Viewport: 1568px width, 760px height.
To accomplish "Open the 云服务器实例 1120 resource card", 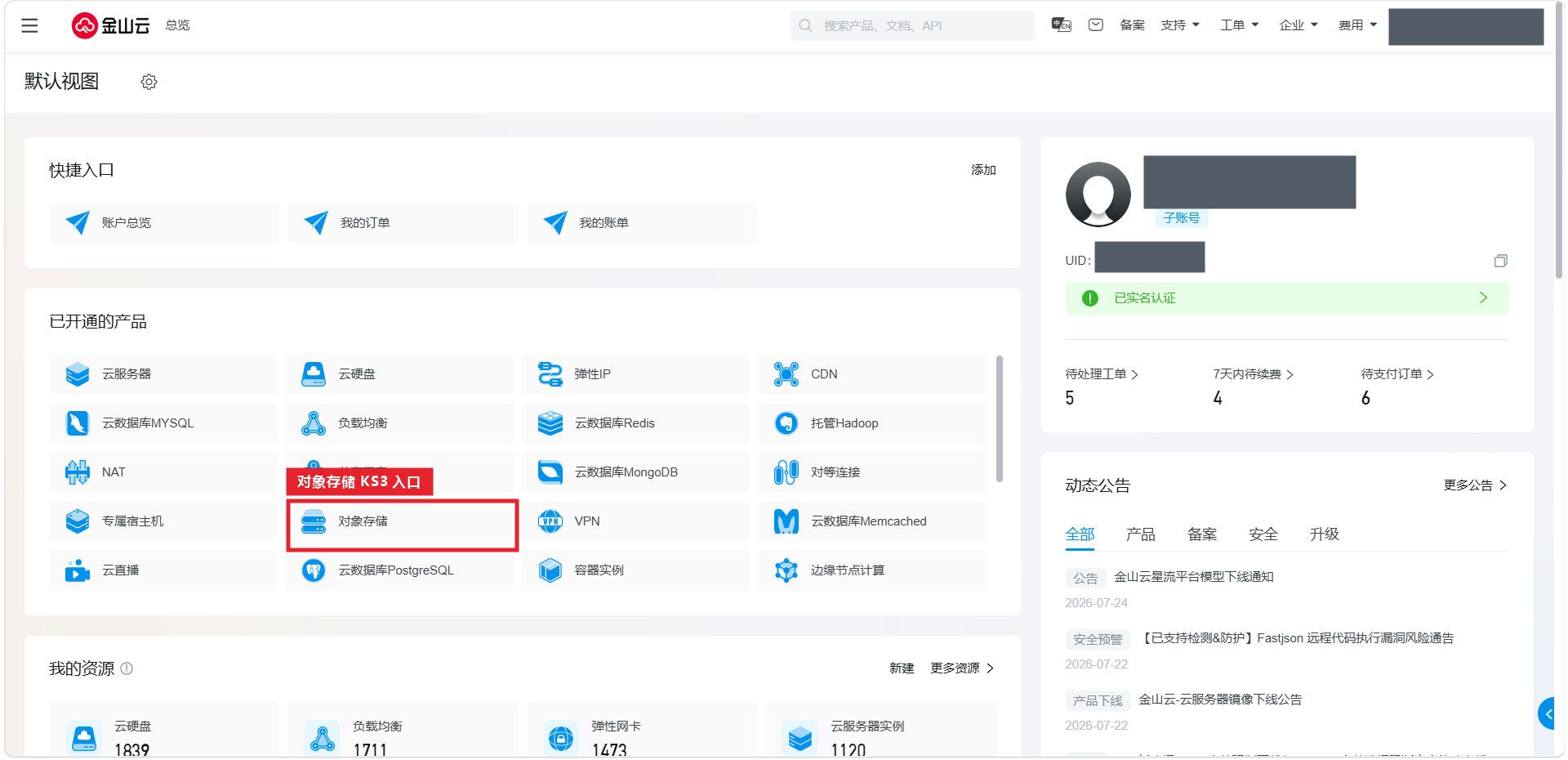I will (880, 729).
